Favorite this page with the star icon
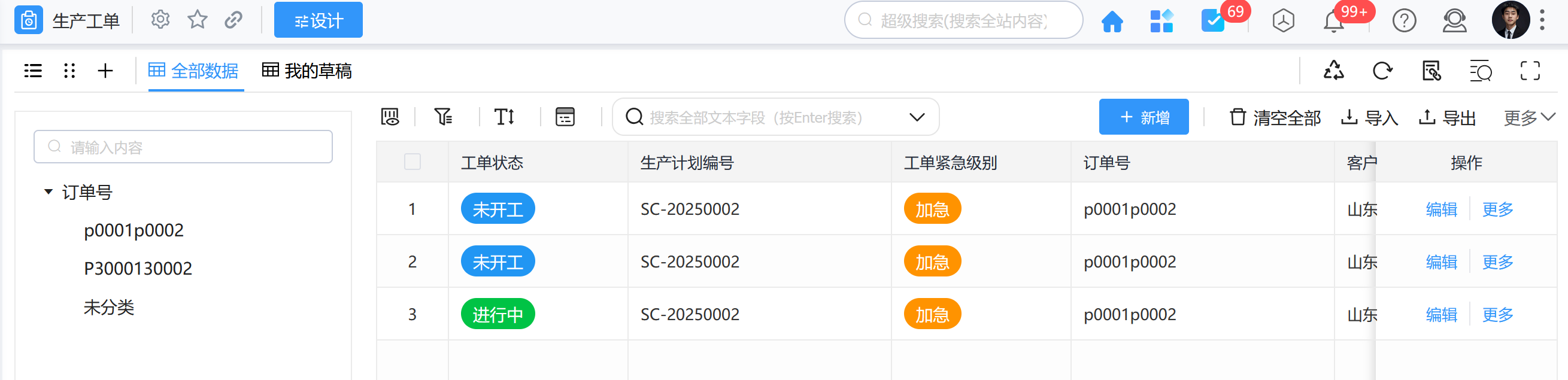This screenshot has width=1568, height=380. (197, 20)
